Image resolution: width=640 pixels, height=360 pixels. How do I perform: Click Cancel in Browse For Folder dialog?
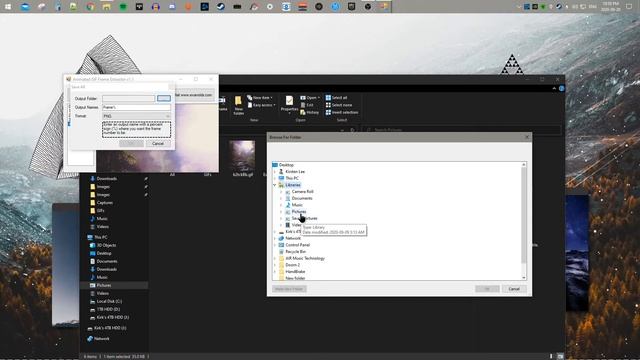(514, 289)
